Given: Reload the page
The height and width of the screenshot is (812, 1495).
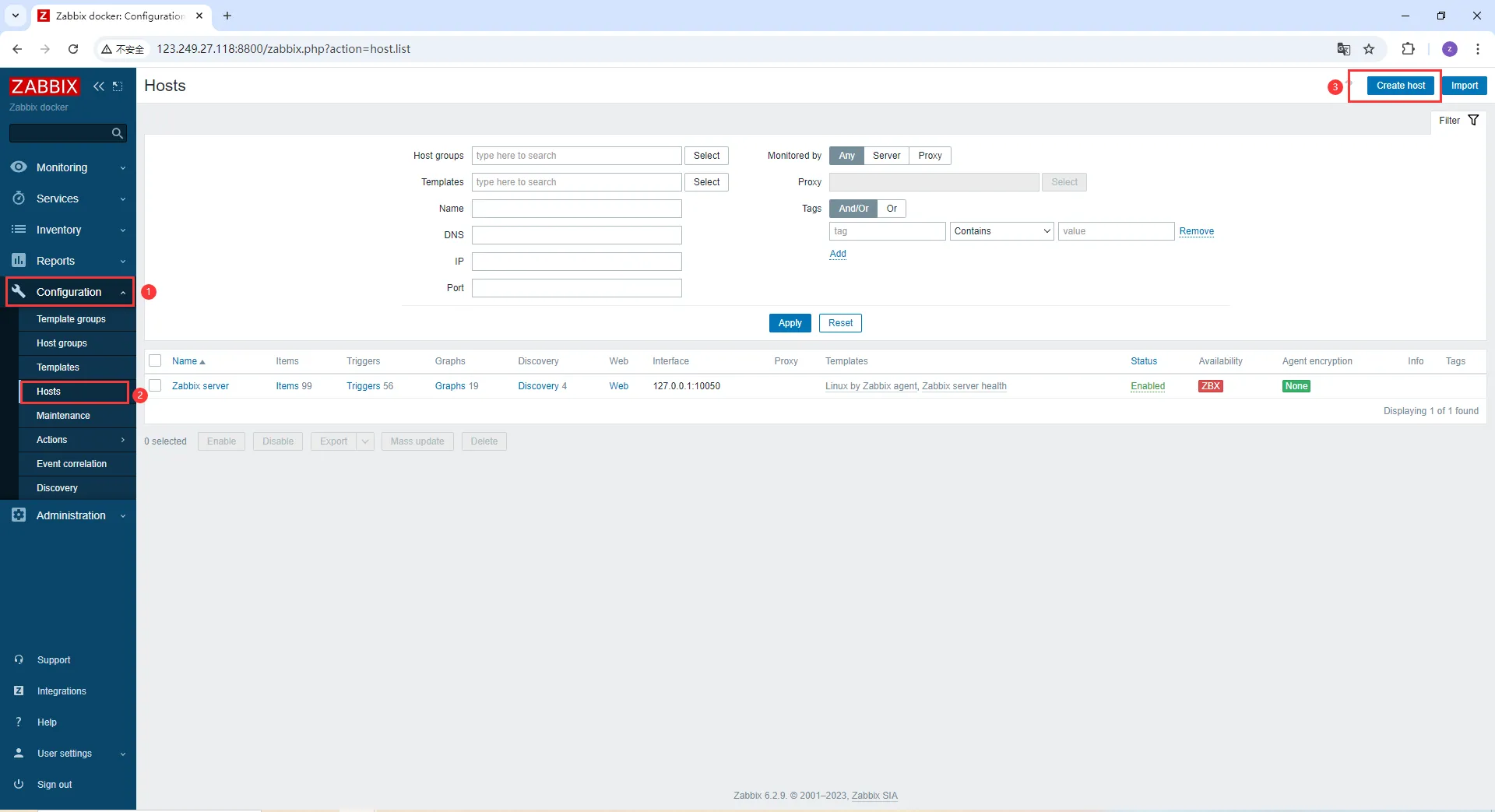Looking at the screenshot, I should (73, 49).
